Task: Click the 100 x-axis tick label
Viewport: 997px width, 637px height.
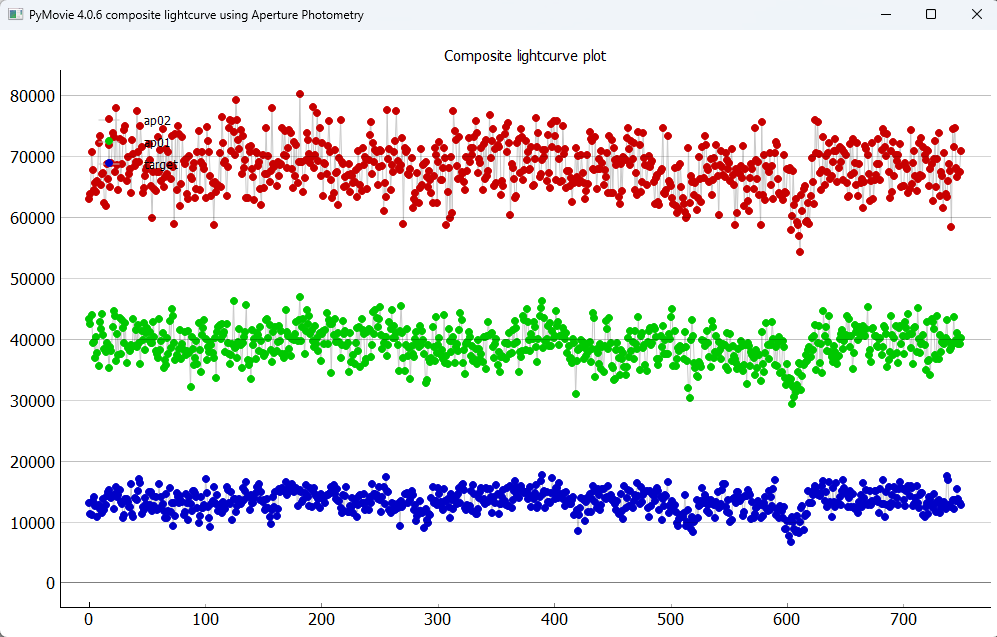Action: pyautogui.click(x=205, y=619)
